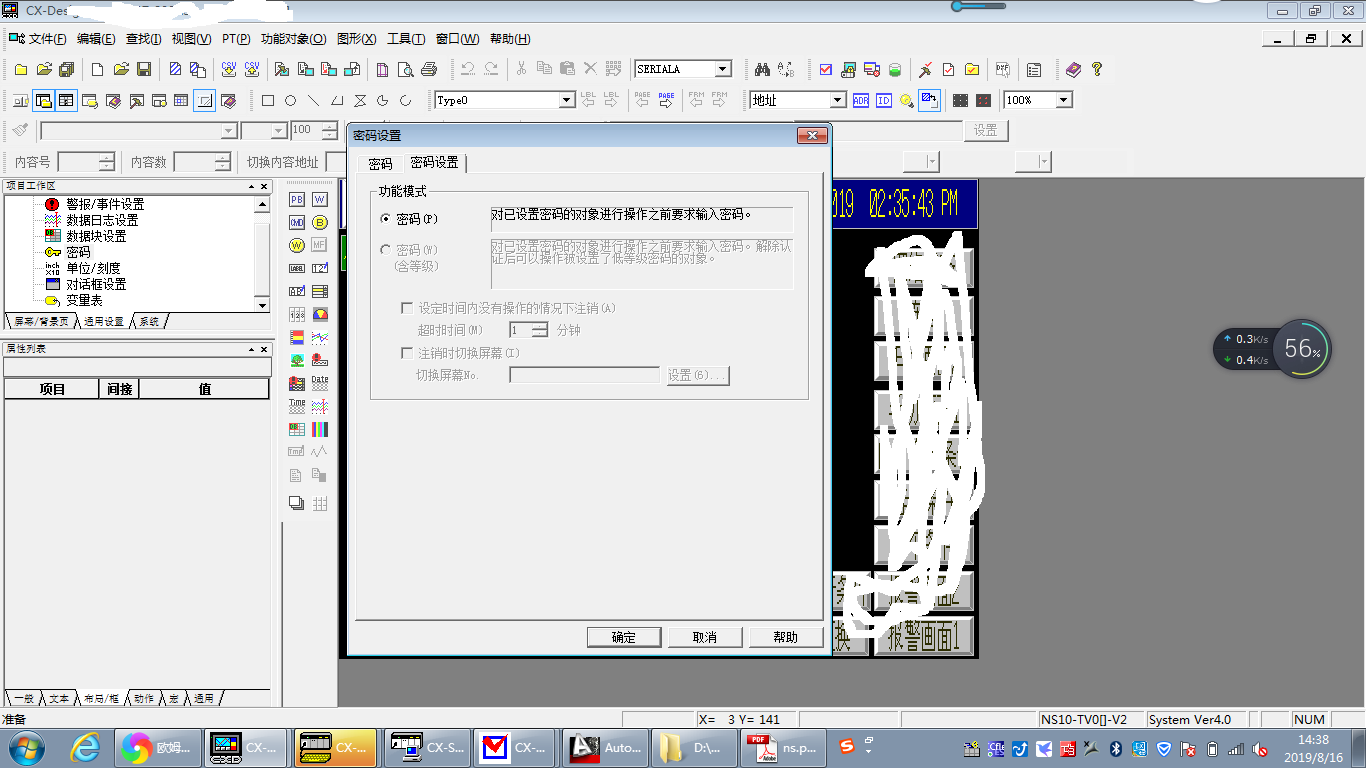The height and width of the screenshot is (768, 1366).
Task: Open the 100% zoom level dropdown
Action: coord(1064,100)
